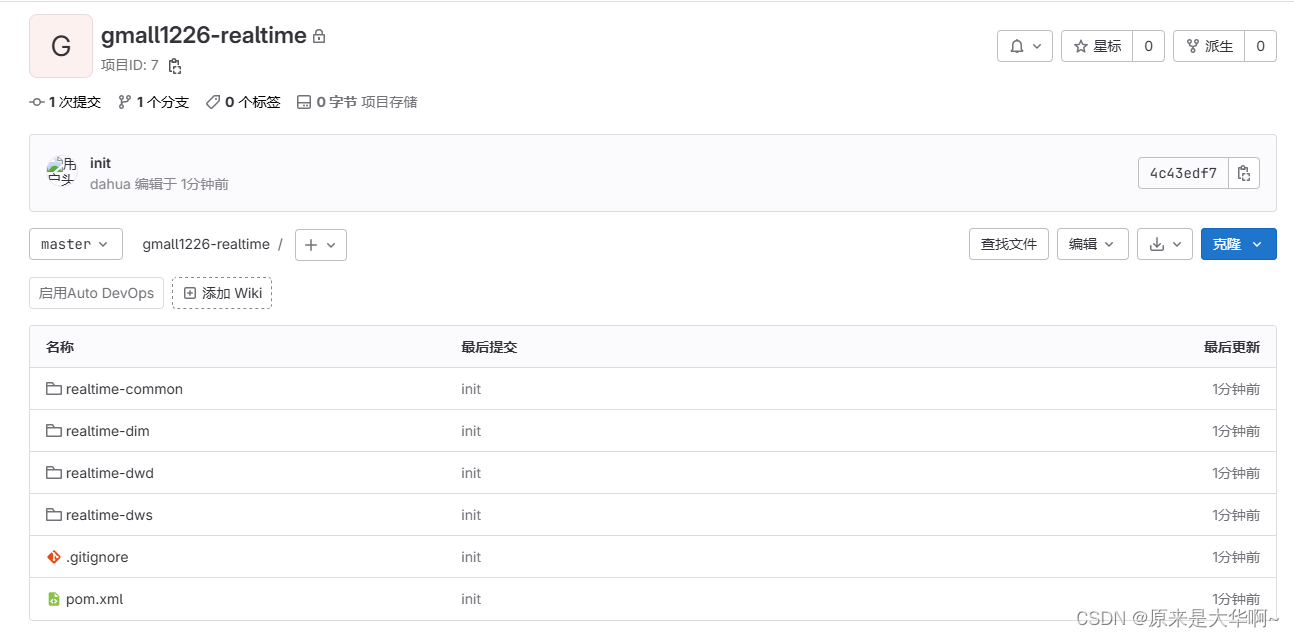Click the commit author avatar
This screenshot has height=638, width=1294.
[61, 172]
